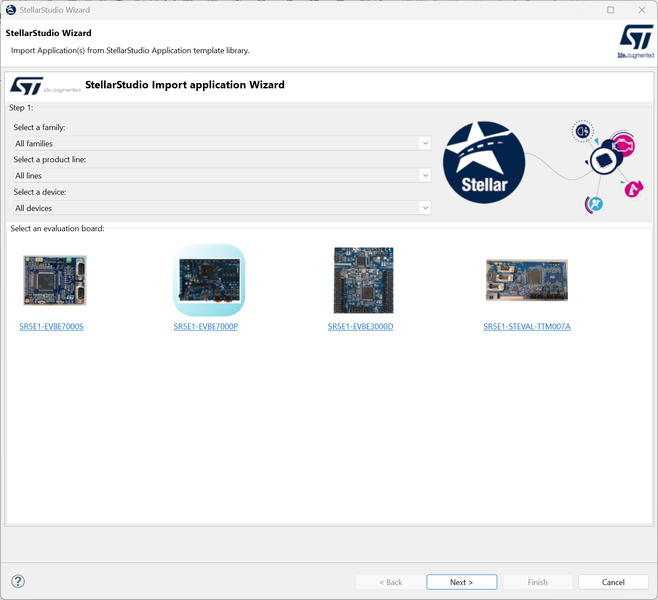Open the 'All lines' product line dropdown
Viewport: 658px width, 600px height.
(222, 175)
